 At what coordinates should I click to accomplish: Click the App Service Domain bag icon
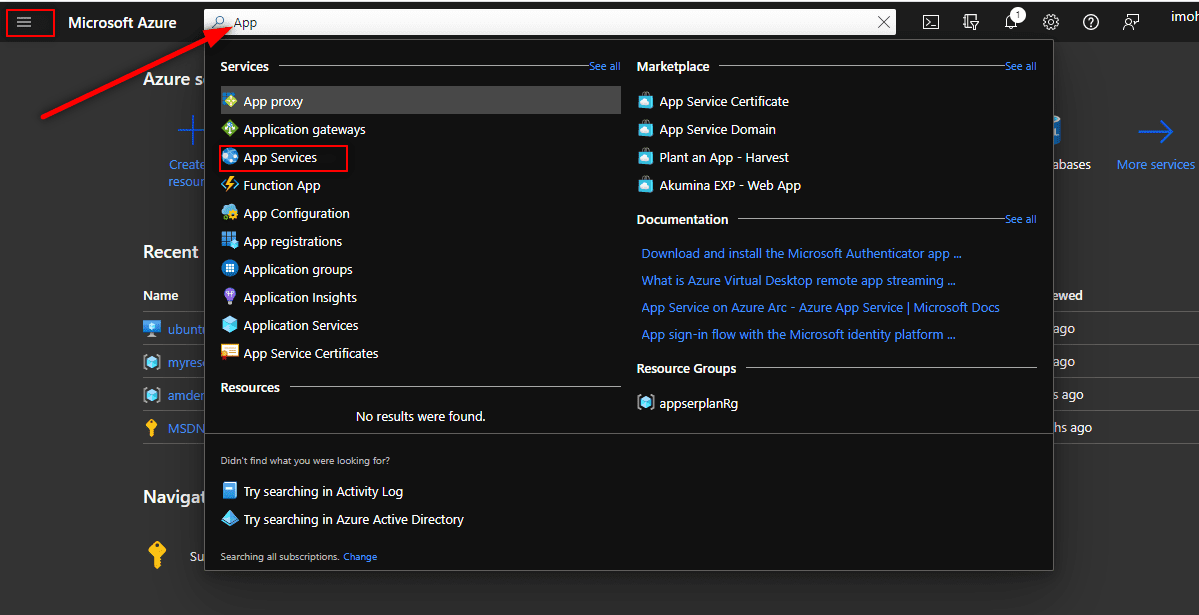point(645,129)
